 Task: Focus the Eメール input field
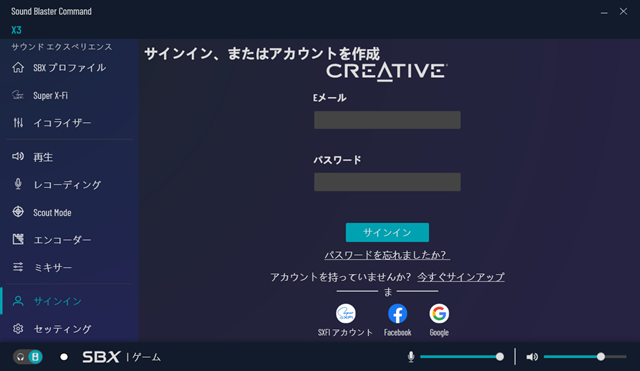click(387, 120)
